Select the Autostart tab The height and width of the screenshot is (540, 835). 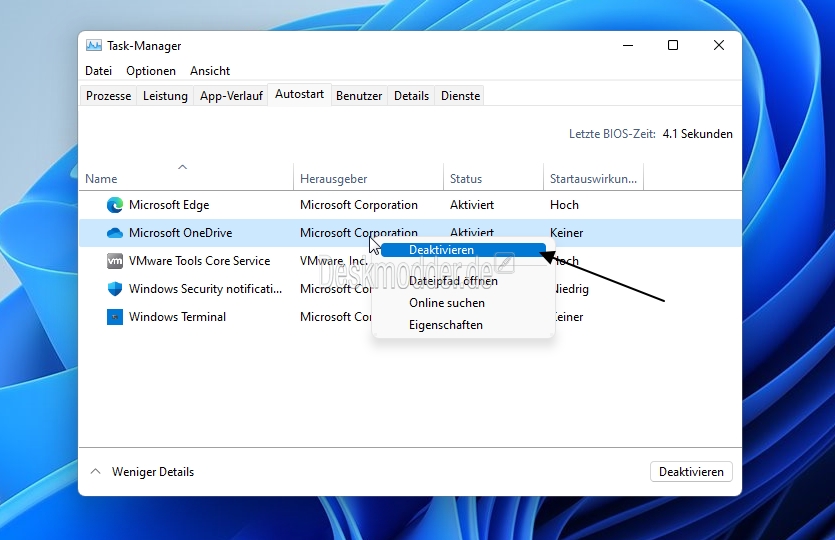click(299, 94)
